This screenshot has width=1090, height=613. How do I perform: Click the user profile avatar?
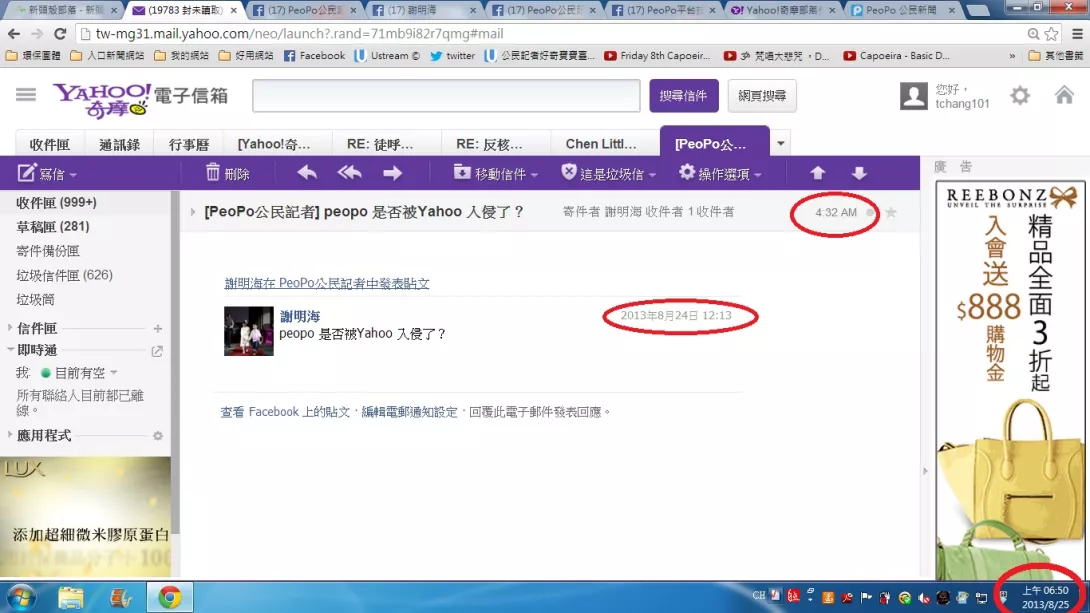click(913, 96)
